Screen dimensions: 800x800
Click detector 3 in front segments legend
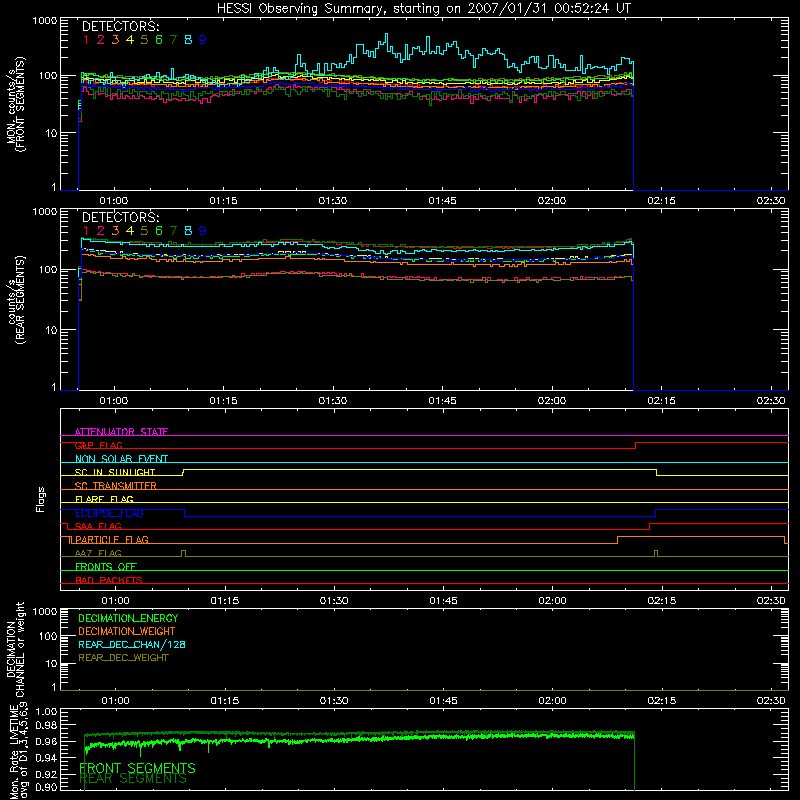coord(115,40)
